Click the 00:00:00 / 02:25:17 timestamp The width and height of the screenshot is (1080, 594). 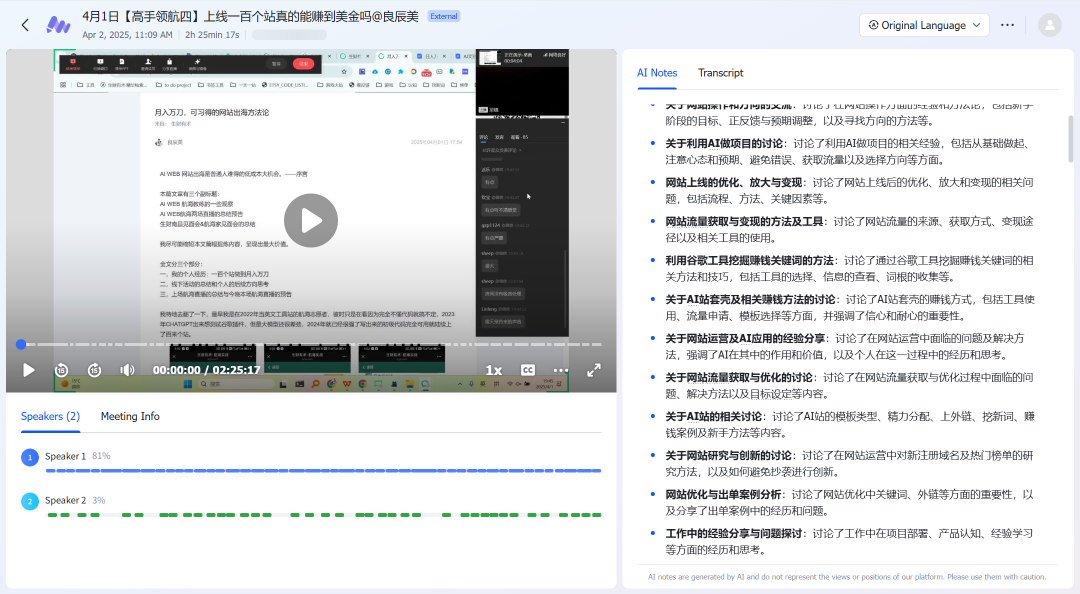point(207,370)
